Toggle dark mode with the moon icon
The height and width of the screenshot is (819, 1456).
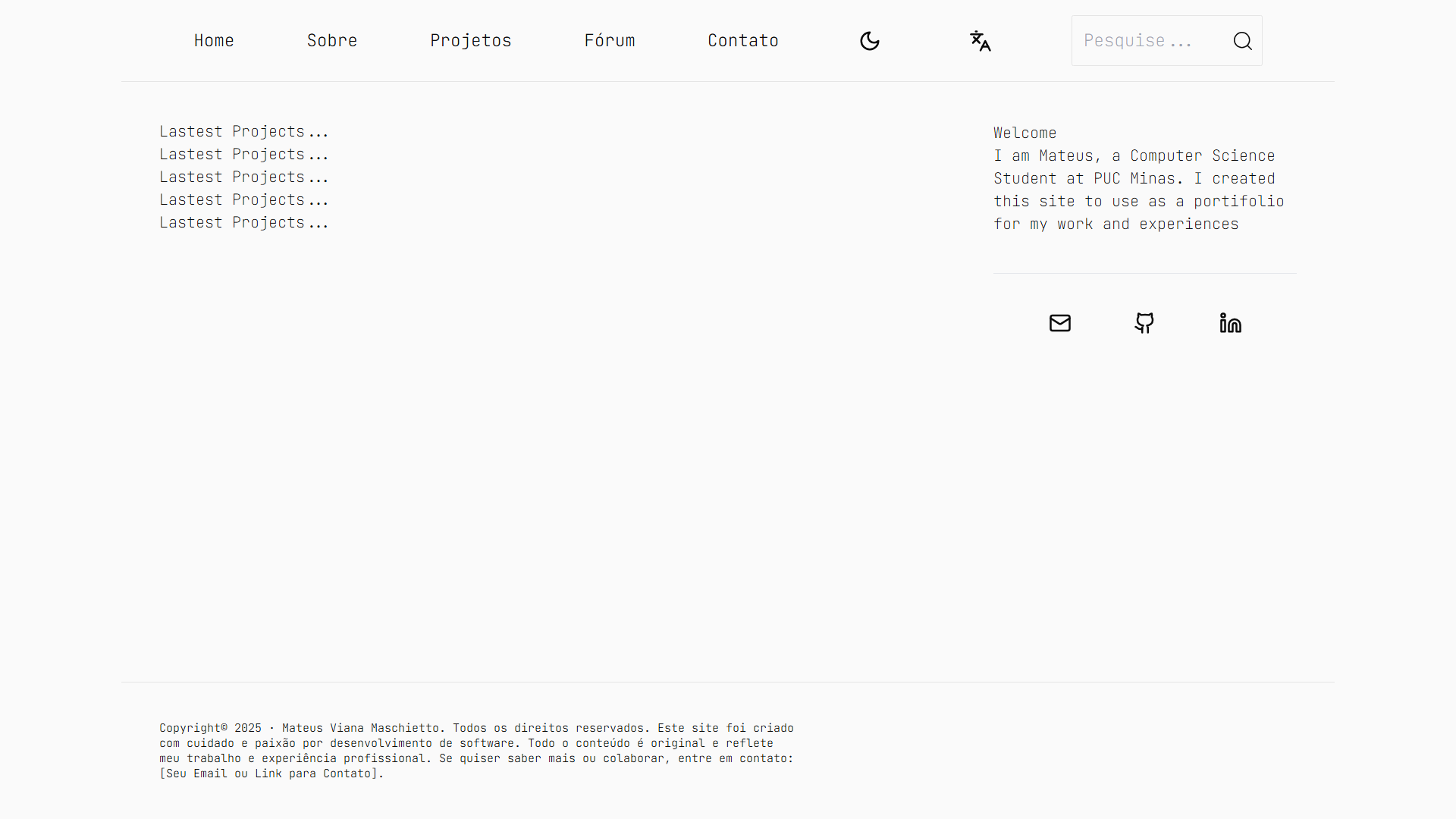click(x=870, y=41)
